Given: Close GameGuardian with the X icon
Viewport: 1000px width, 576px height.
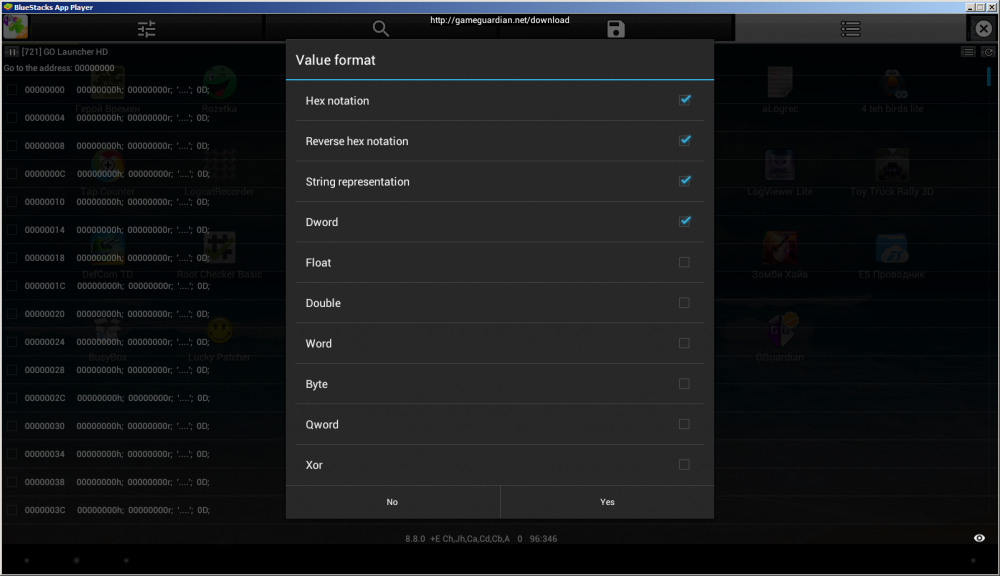Looking at the screenshot, I should pos(982,29).
